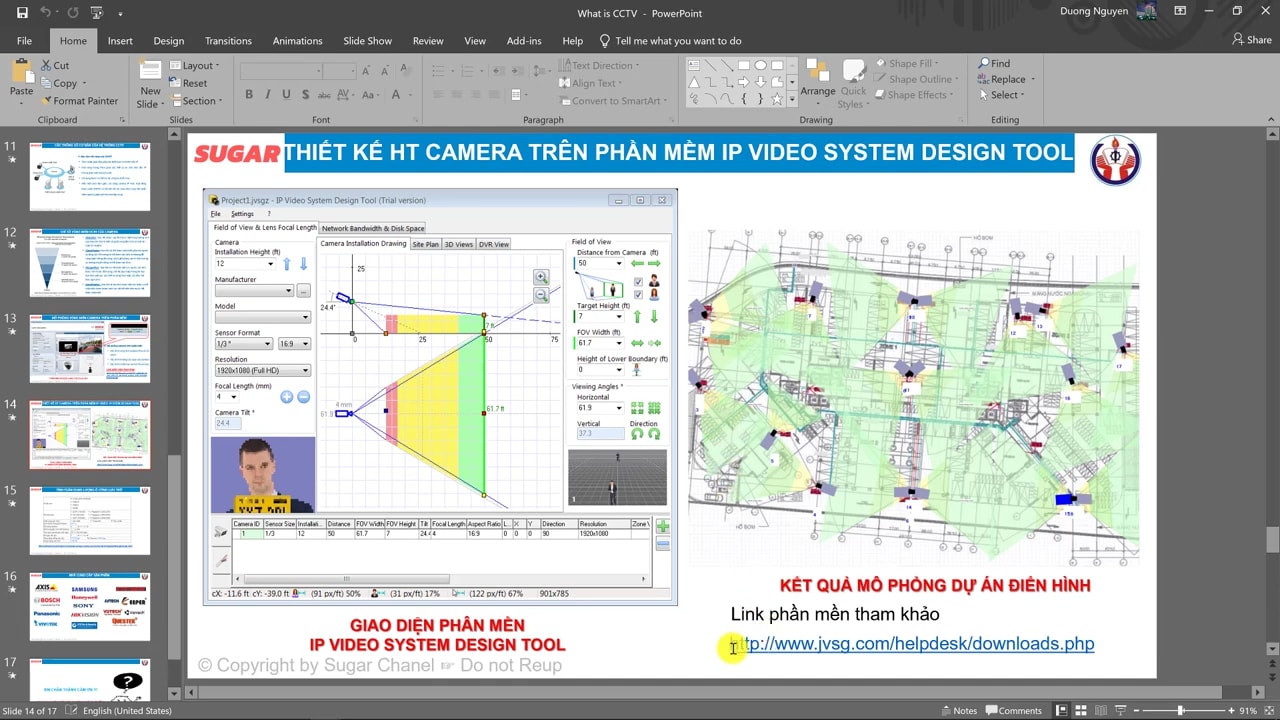Select the Down Arrow shape
Image resolution: width=1280 pixels, height=720 pixels.
click(x=760, y=82)
